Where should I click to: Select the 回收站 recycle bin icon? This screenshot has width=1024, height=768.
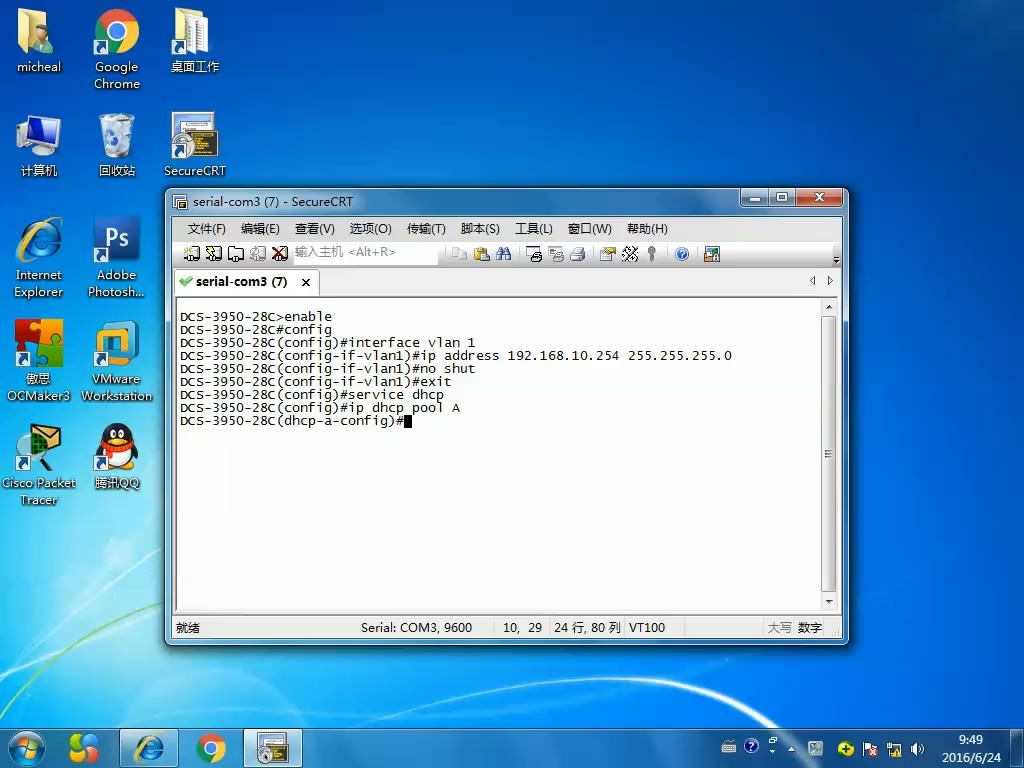coord(117,145)
